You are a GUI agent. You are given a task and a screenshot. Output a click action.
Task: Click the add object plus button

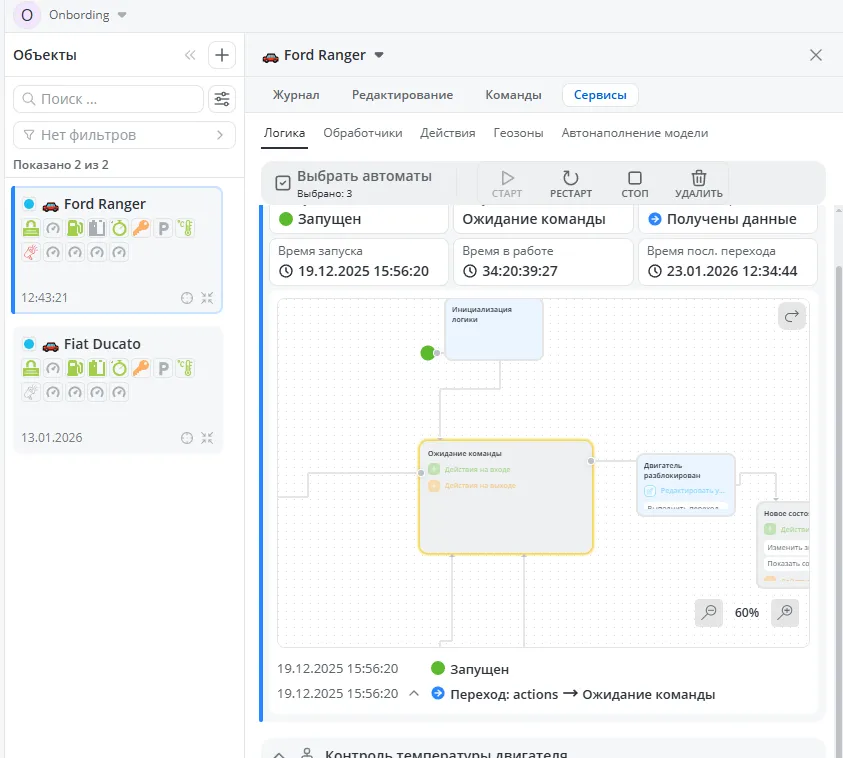pos(221,55)
